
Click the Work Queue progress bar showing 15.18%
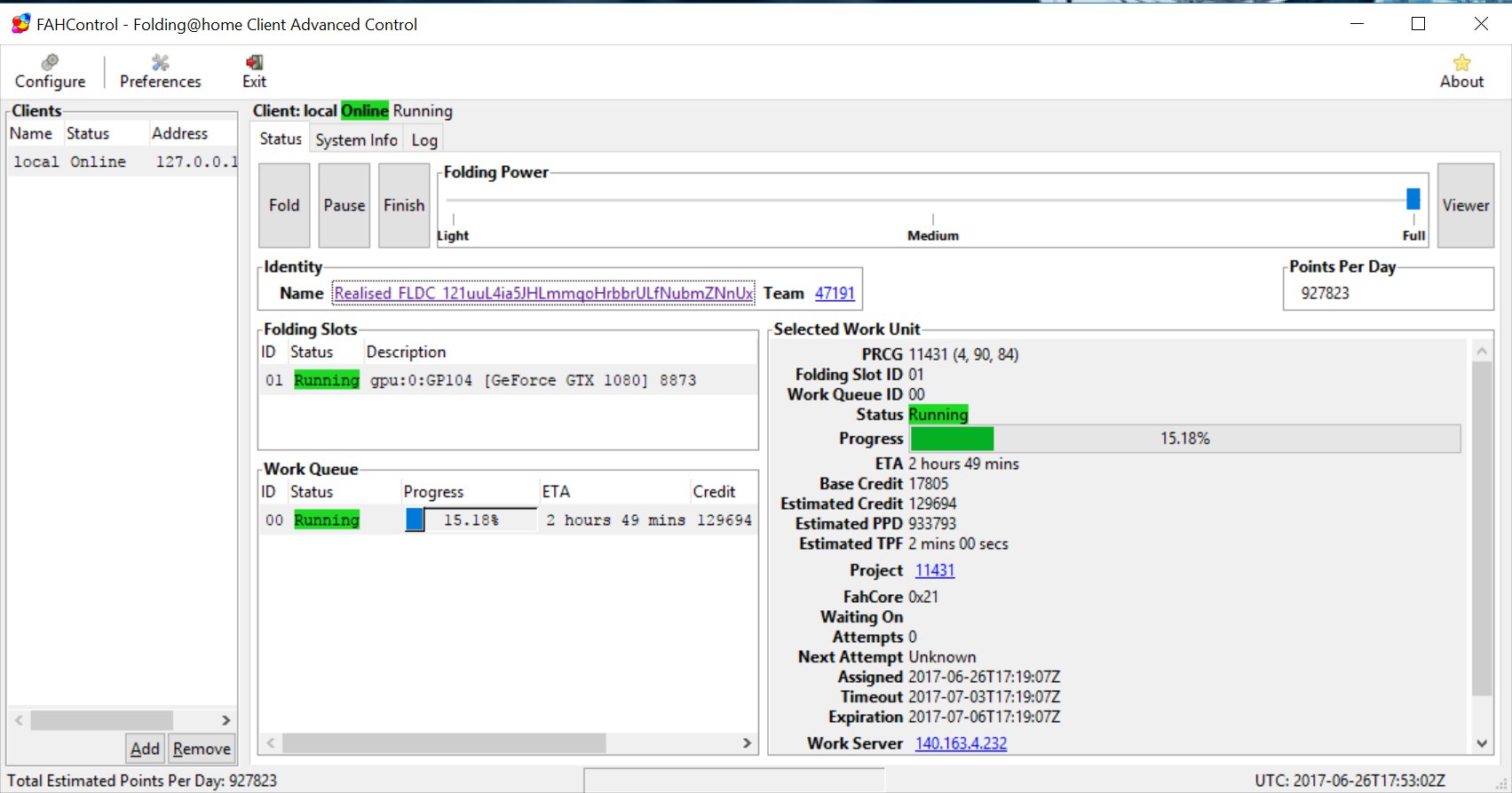coord(471,519)
